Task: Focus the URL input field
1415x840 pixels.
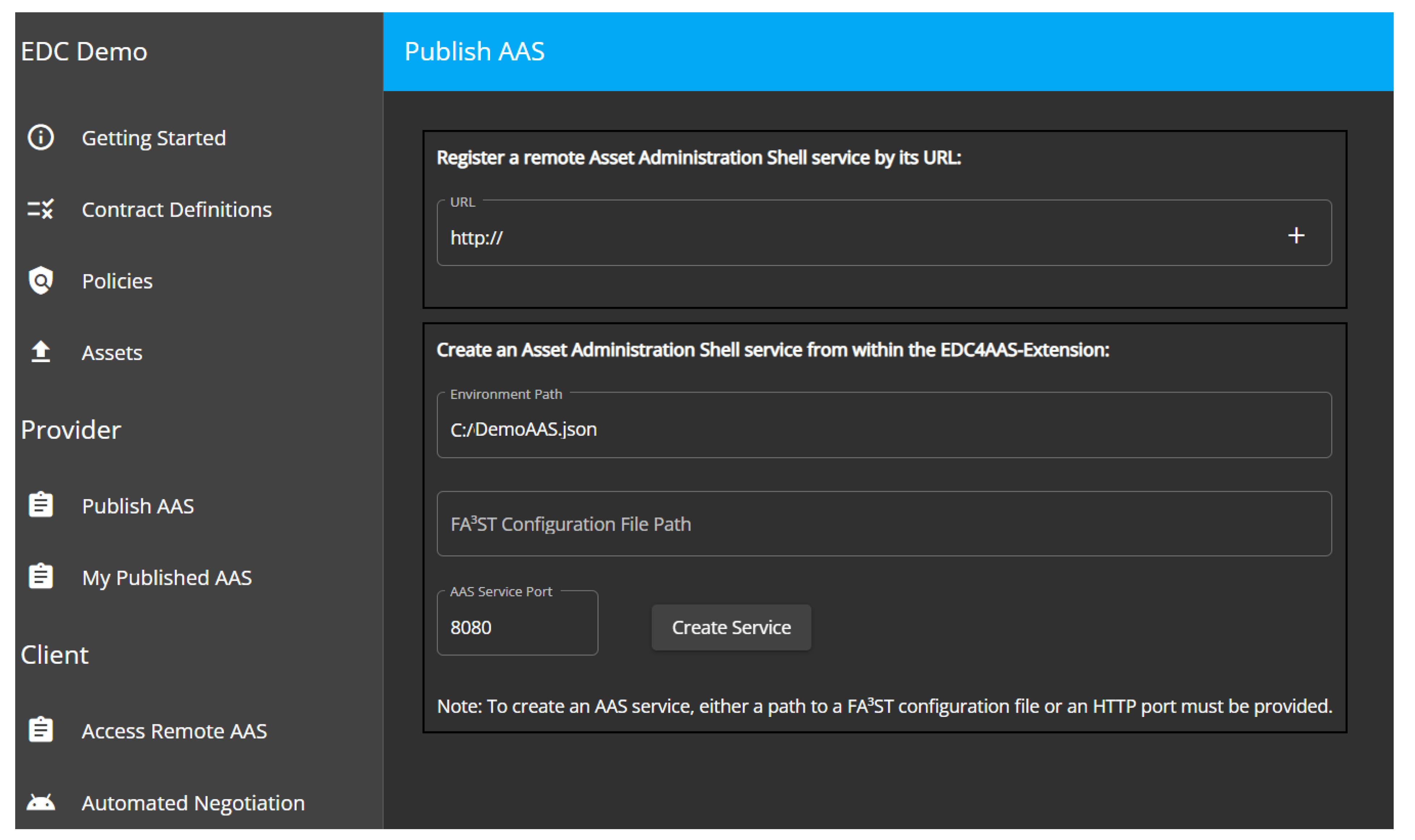Action: point(884,233)
